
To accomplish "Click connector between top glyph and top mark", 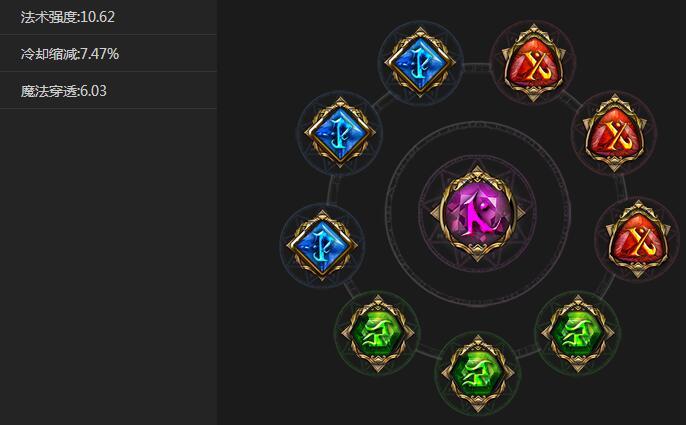I will (x=476, y=68).
